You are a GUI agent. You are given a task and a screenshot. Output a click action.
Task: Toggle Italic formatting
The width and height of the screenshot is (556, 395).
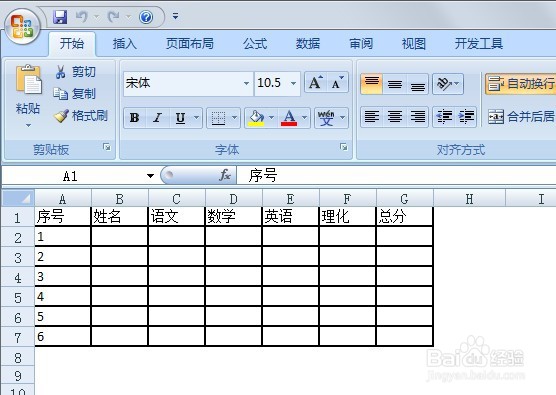(x=157, y=118)
